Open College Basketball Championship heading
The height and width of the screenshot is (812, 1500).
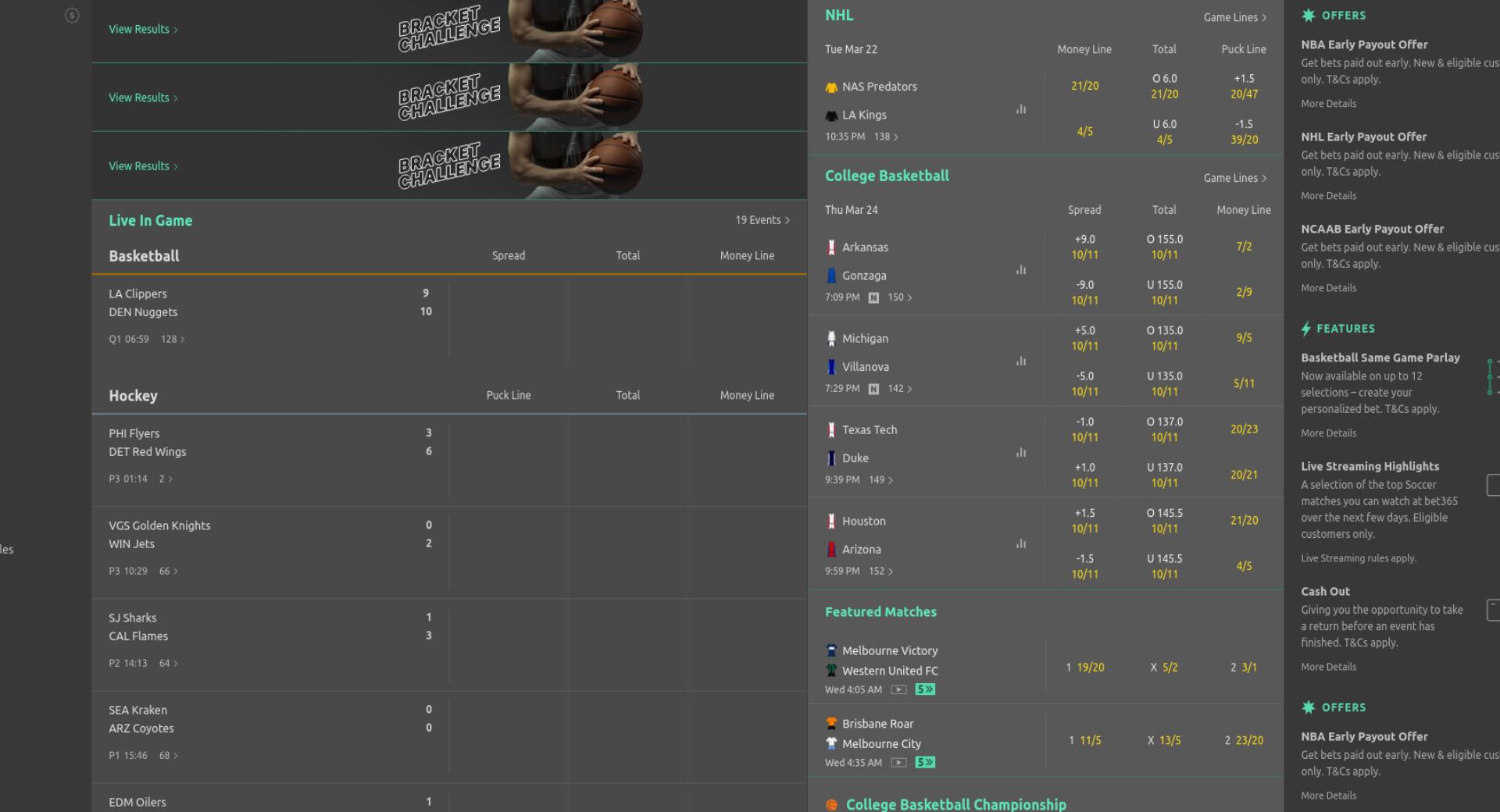pyautogui.click(x=955, y=804)
